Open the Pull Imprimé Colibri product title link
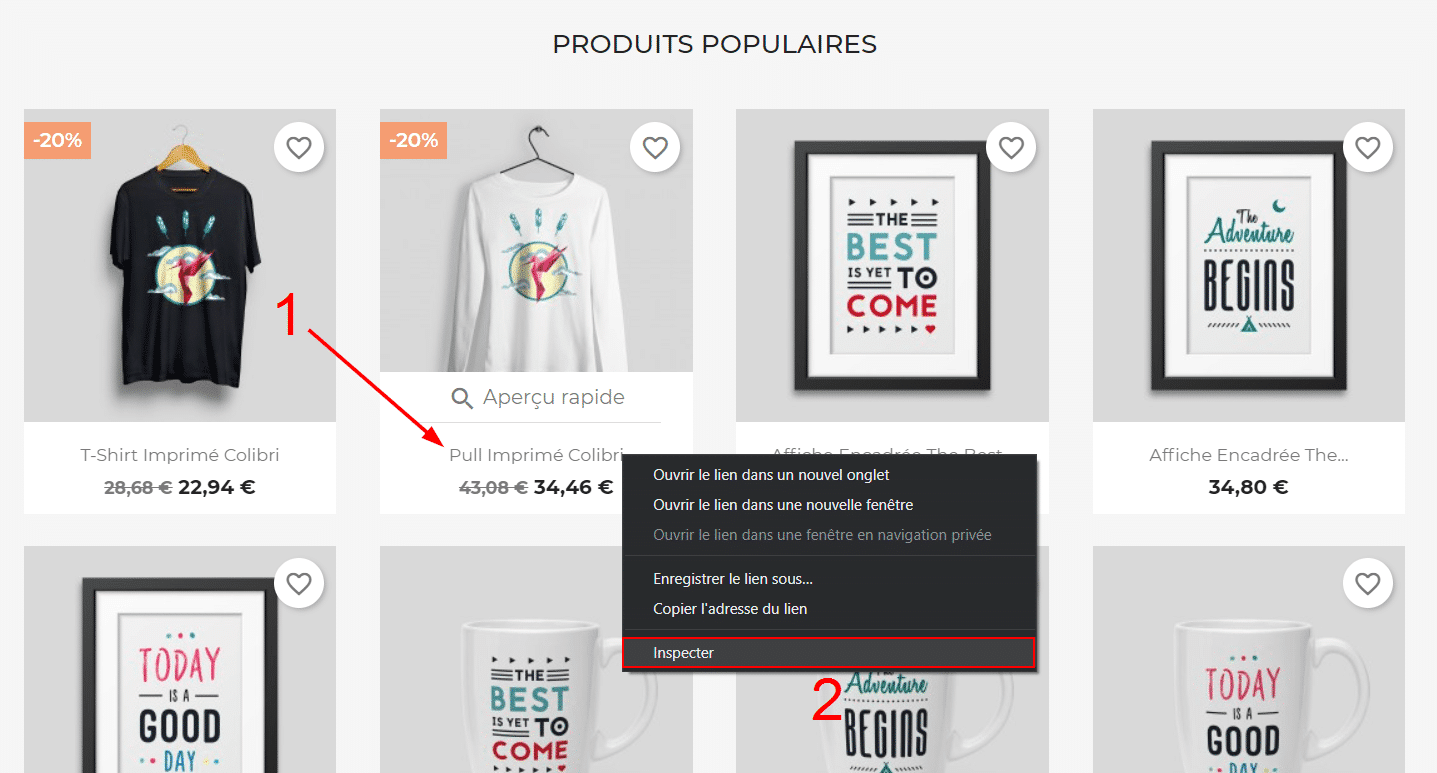 (536, 455)
